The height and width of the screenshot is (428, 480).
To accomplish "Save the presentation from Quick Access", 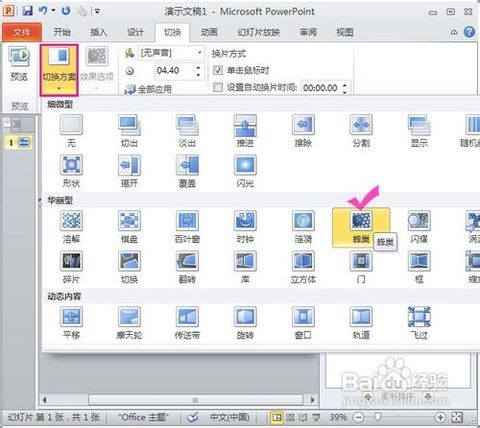I will (27, 11).
